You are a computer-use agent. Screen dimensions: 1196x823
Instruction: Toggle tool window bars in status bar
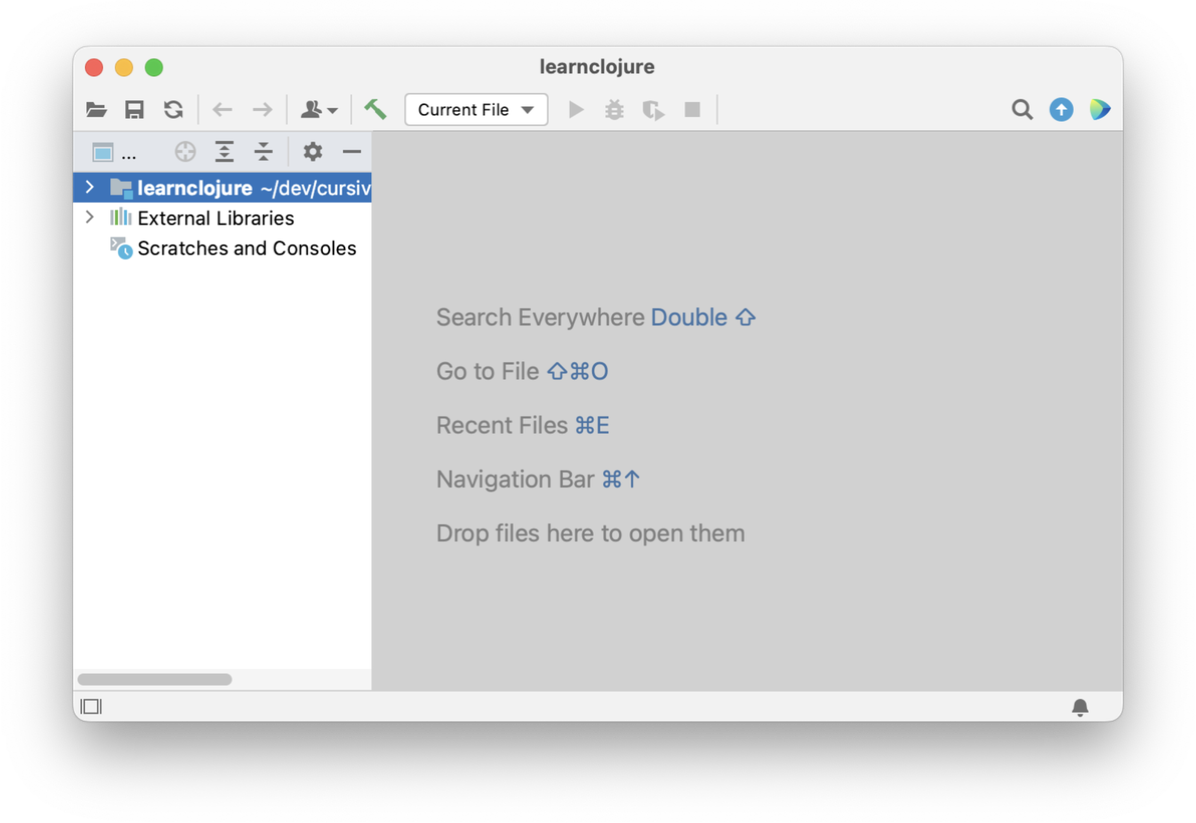91,707
